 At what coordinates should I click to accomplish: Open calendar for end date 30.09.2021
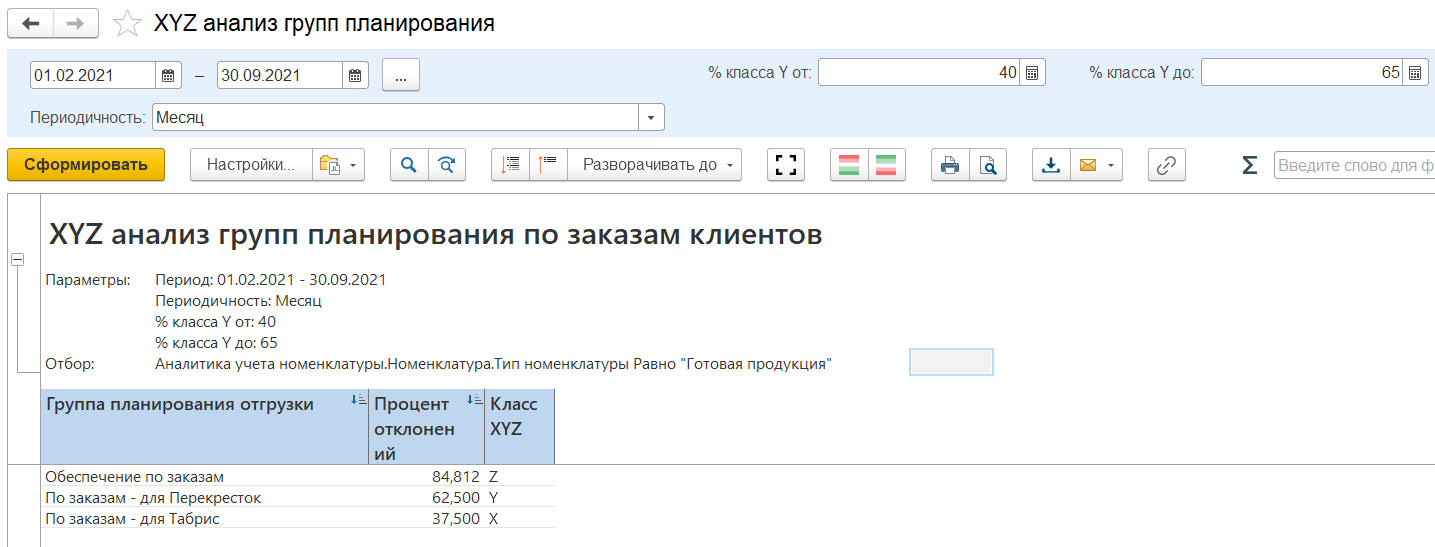(x=355, y=75)
